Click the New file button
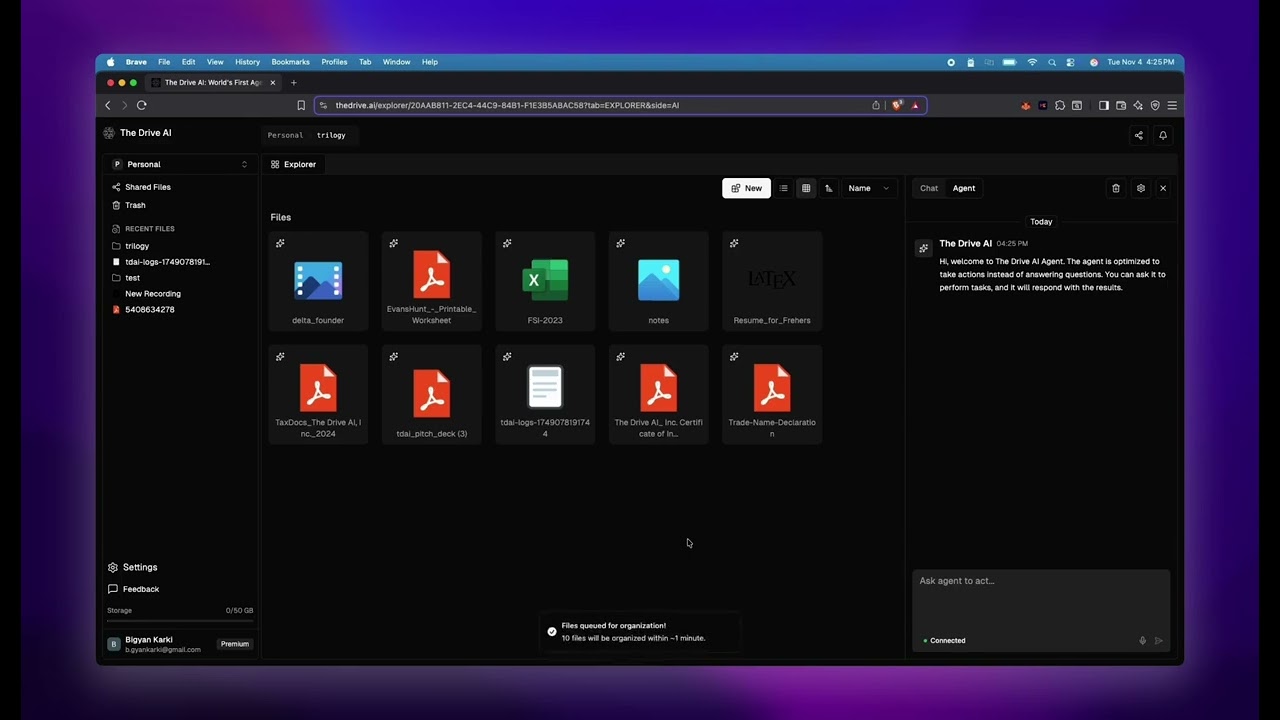Viewport: 1280px width, 720px height. click(x=746, y=188)
